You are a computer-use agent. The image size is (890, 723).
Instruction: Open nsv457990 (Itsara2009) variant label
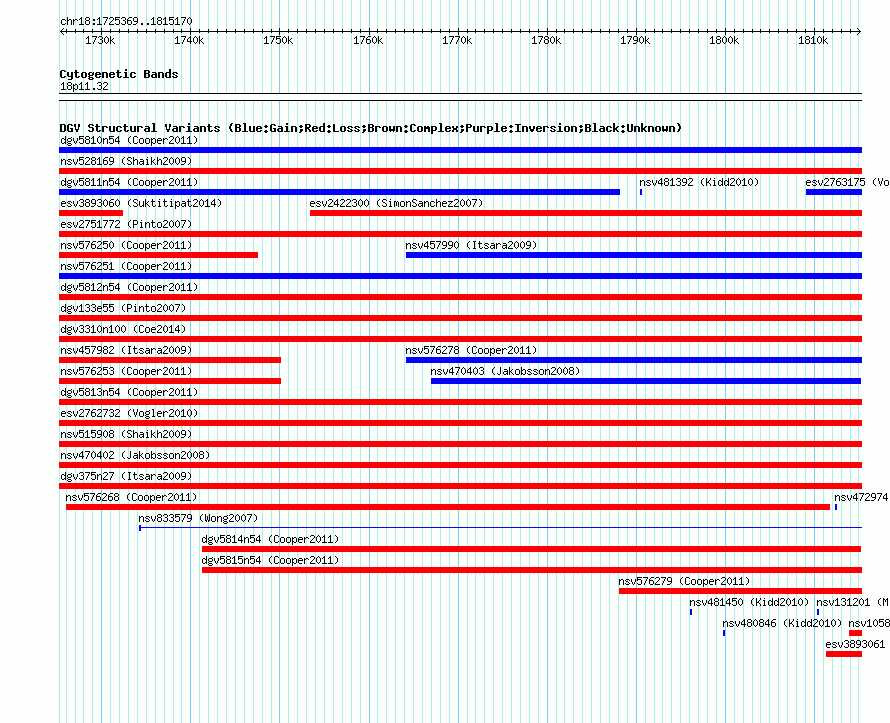point(471,245)
